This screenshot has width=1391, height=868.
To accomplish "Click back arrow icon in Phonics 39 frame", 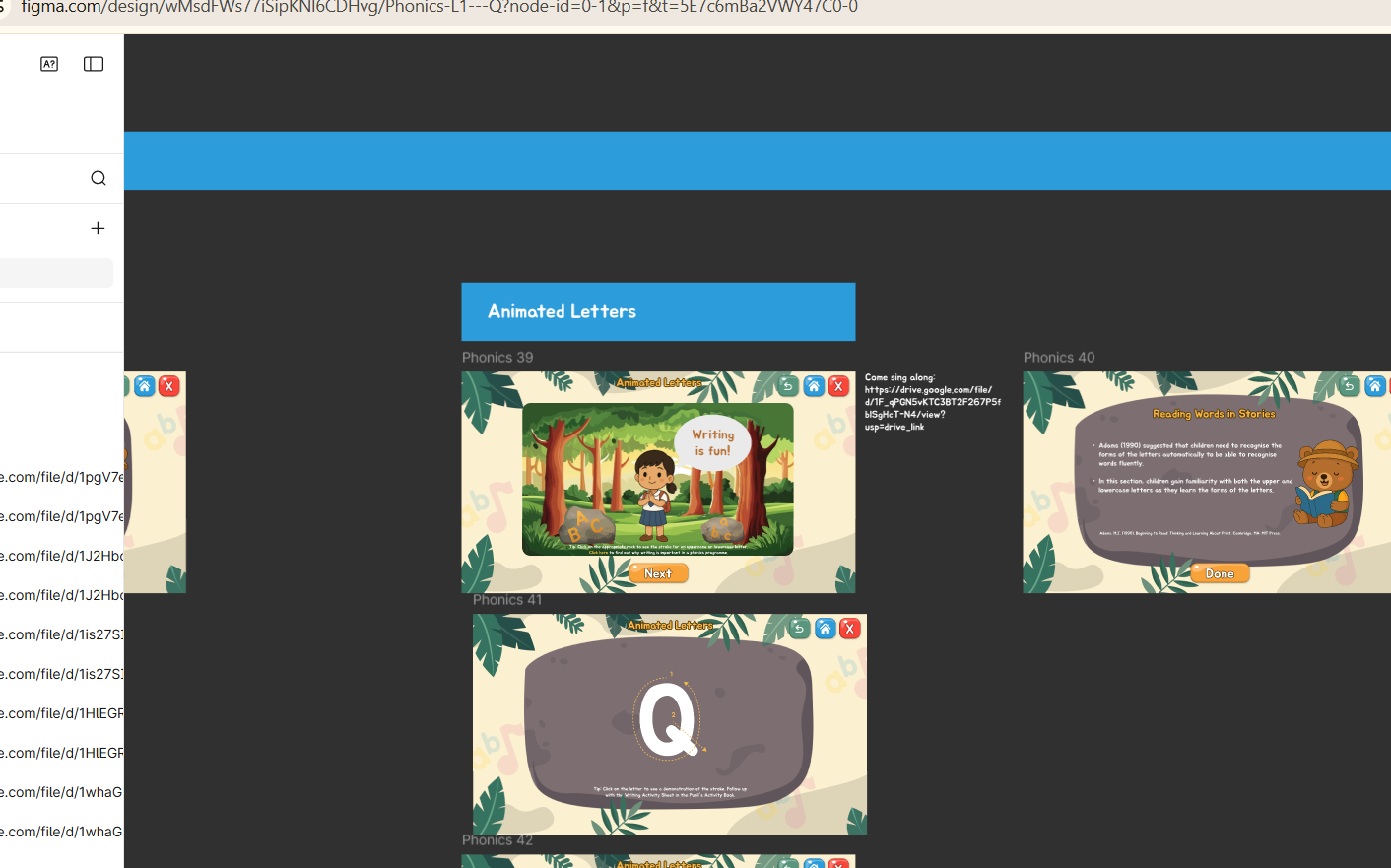I will [787, 386].
